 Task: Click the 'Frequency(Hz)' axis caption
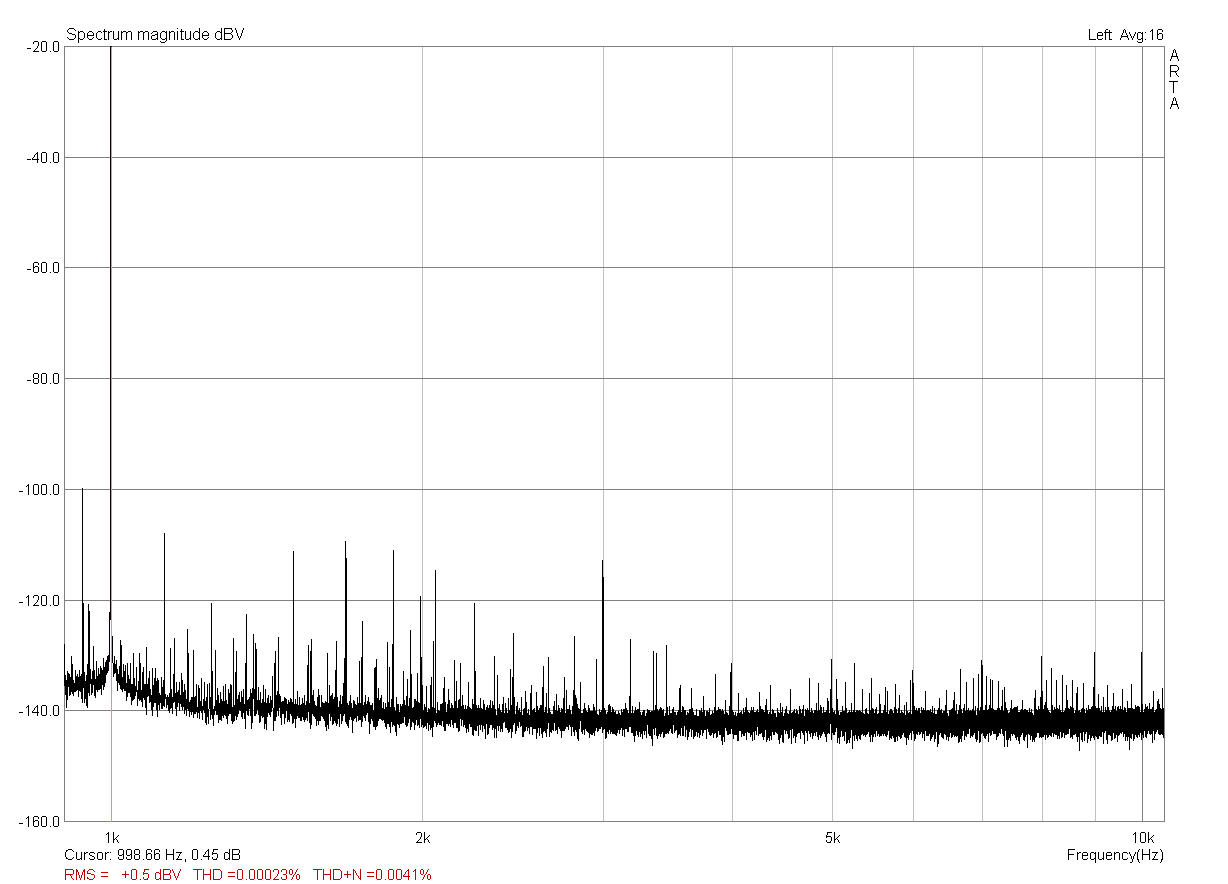tap(1115, 855)
